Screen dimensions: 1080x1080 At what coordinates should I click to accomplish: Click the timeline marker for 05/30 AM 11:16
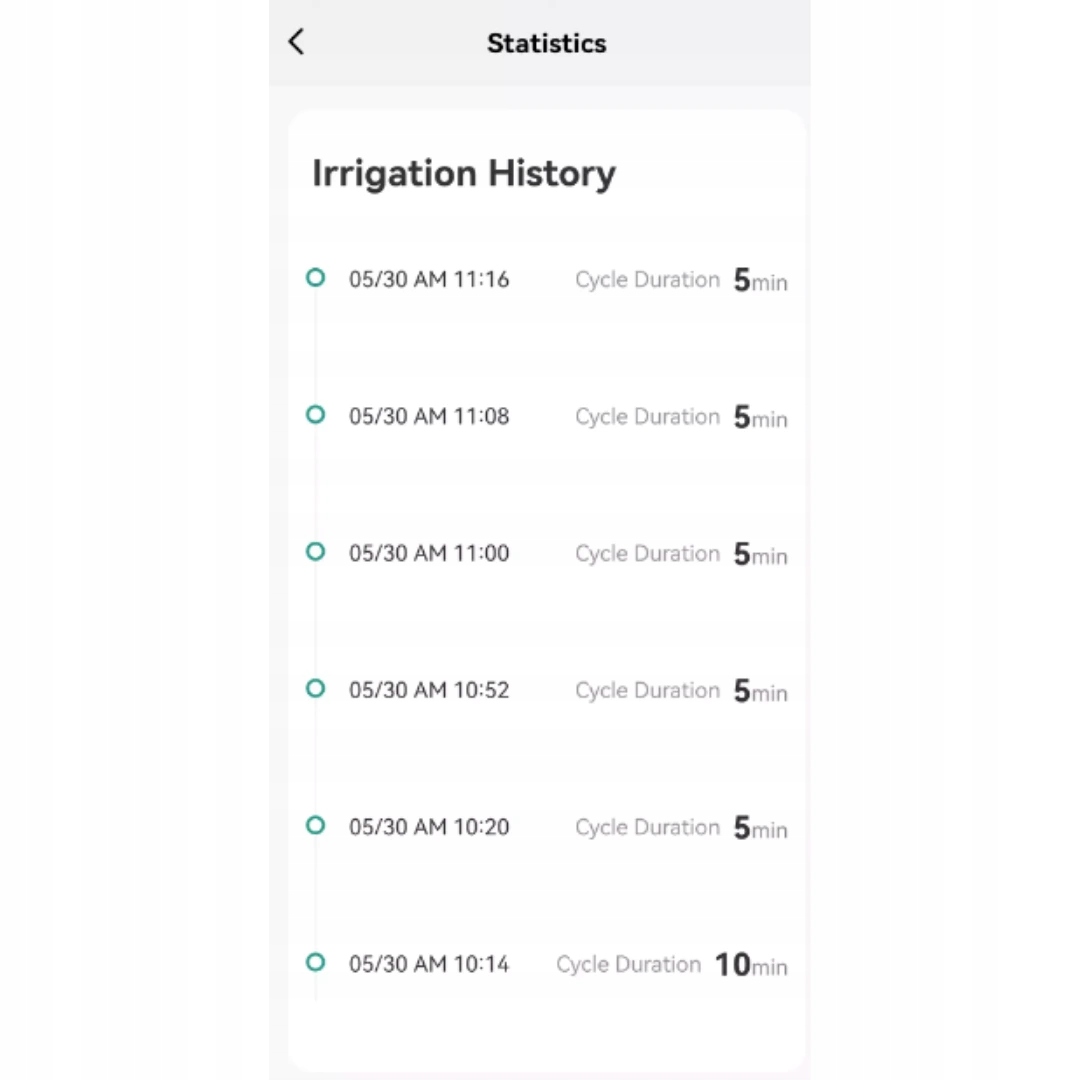coord(315,278)
